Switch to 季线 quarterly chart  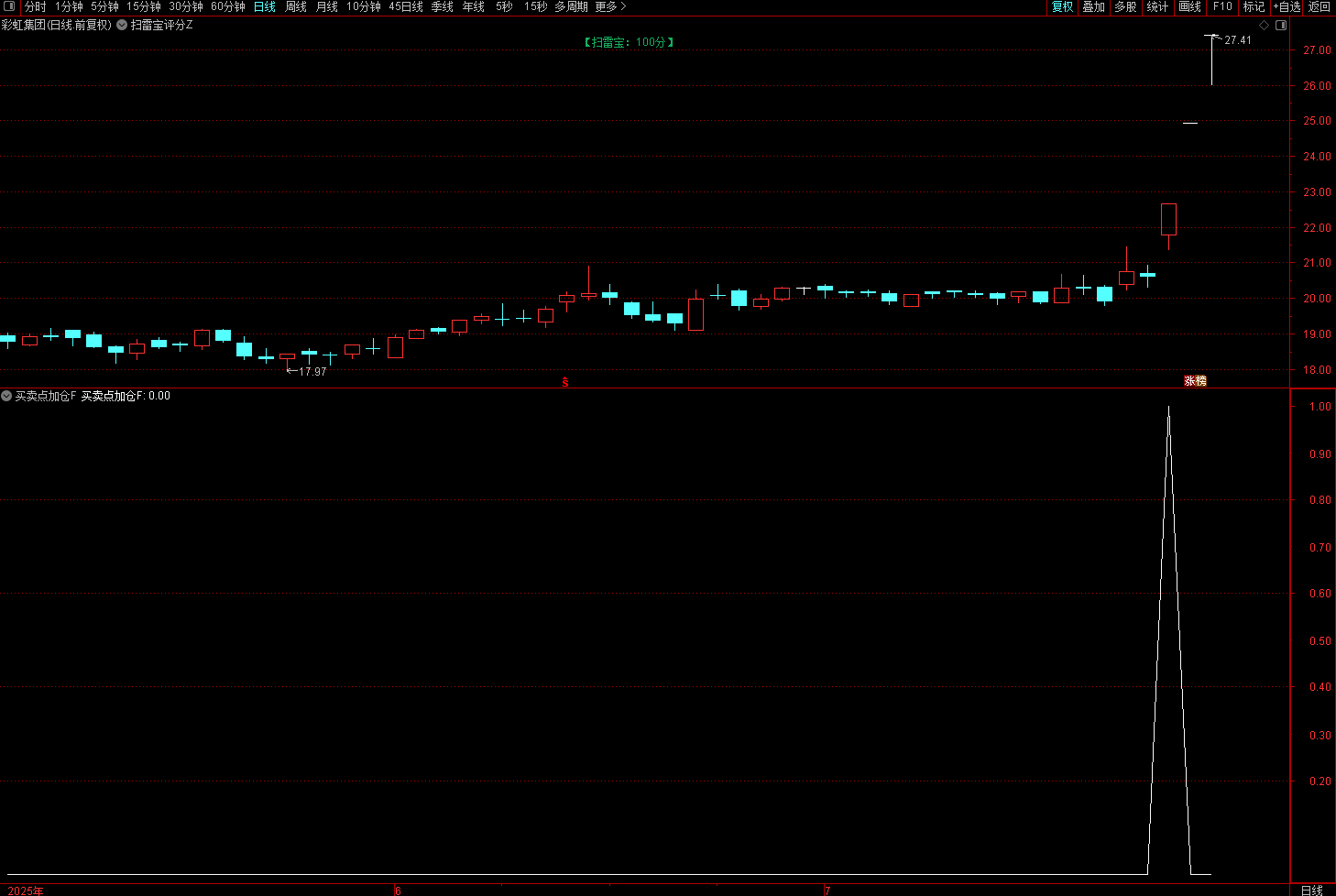(443, 6)
